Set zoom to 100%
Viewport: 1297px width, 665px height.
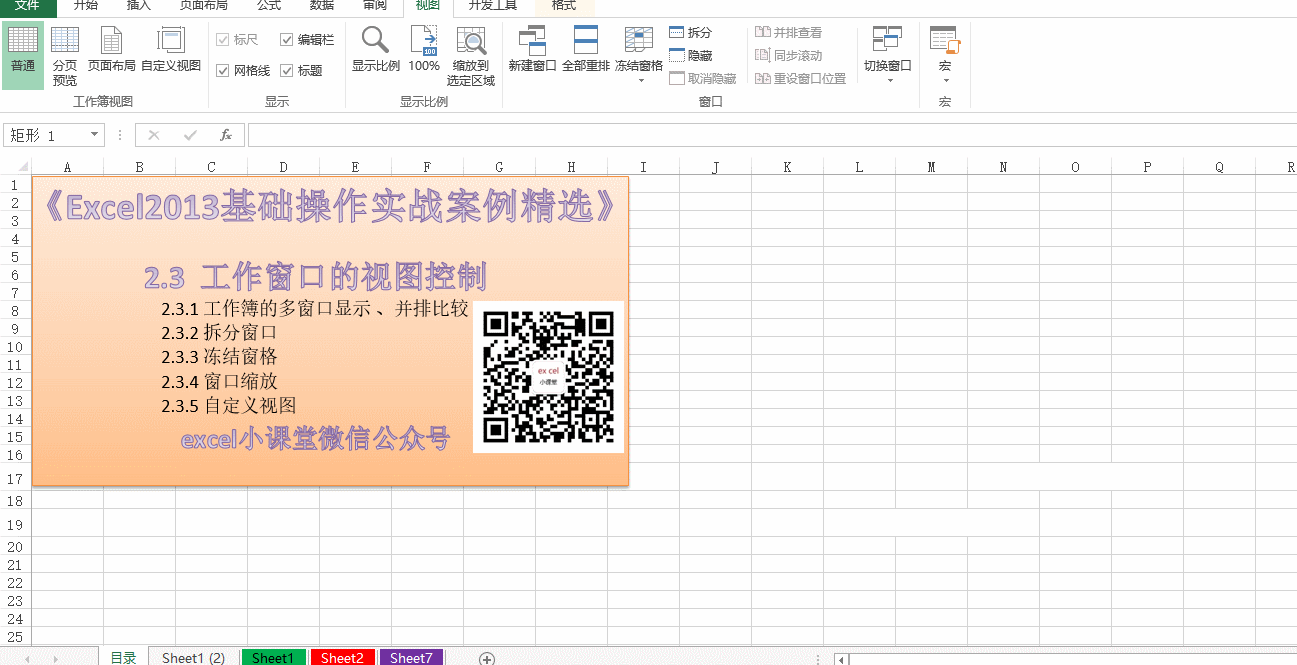click(424, 50)
